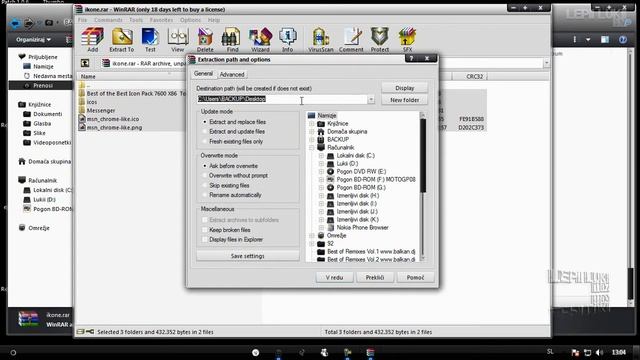This screenshot has width=640, height=360.
Task: Expand Lokalni disk (C:) tree node
Action: click(321, 156)
